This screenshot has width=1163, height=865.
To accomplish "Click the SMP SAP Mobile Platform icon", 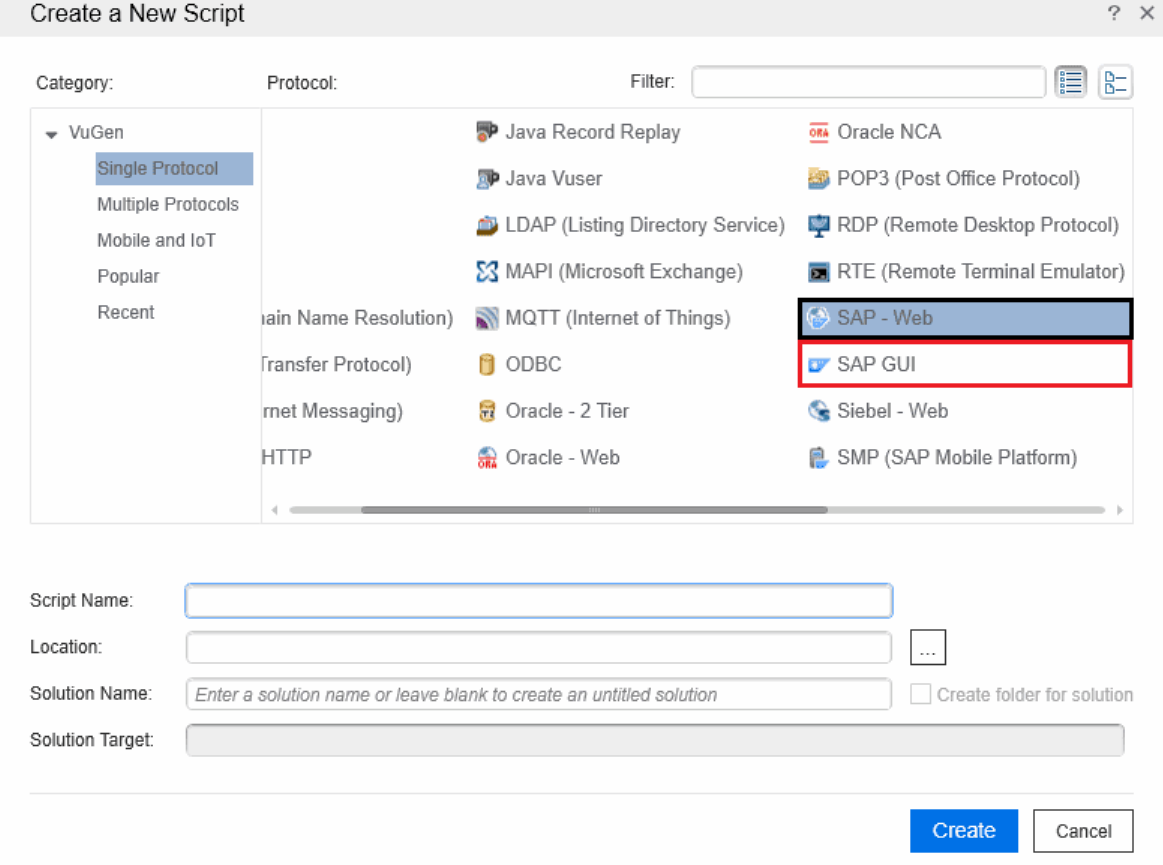I will coord(818,458).
